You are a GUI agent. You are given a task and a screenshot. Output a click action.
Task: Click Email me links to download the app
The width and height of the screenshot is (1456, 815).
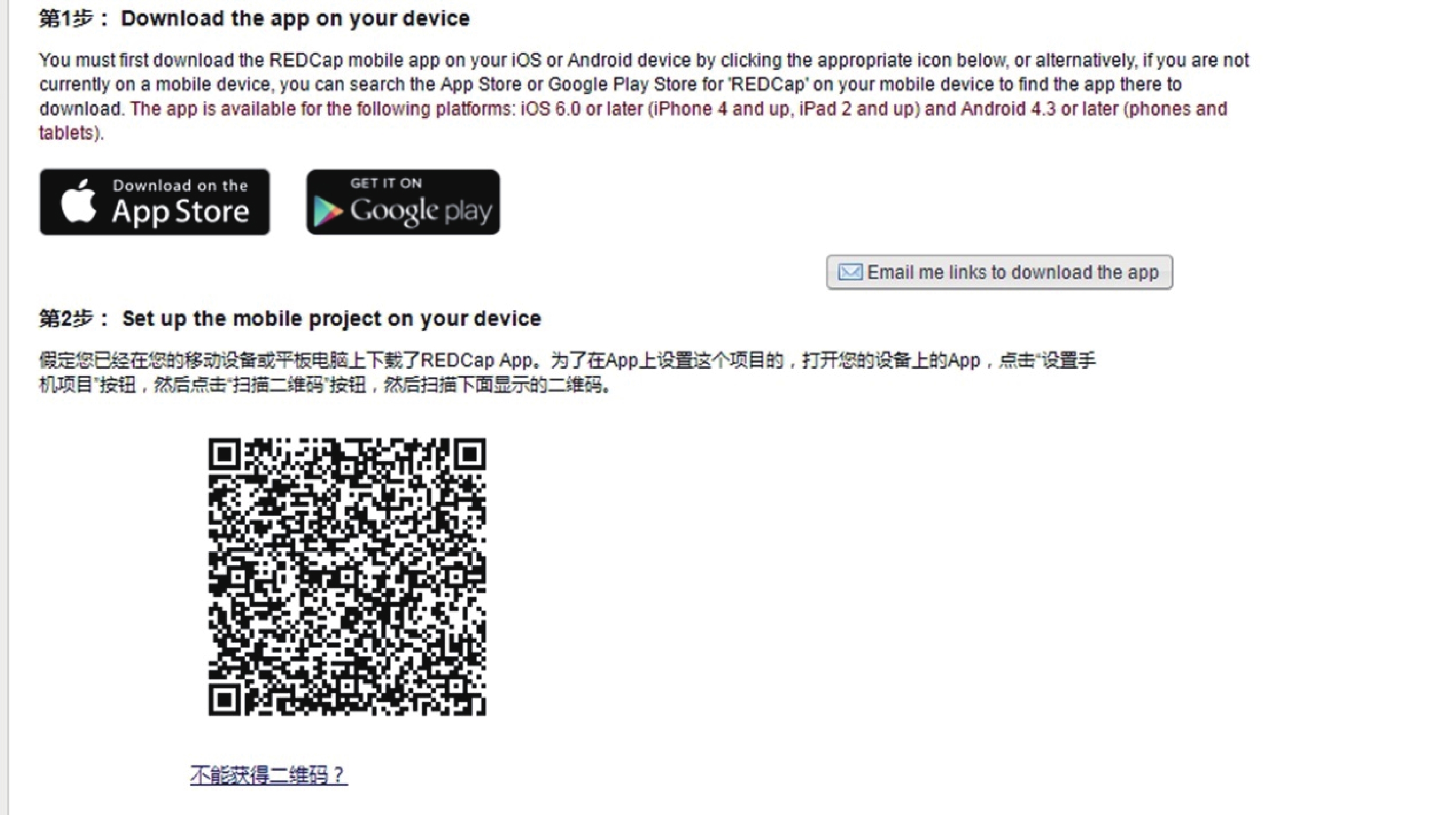point(1000,272)
